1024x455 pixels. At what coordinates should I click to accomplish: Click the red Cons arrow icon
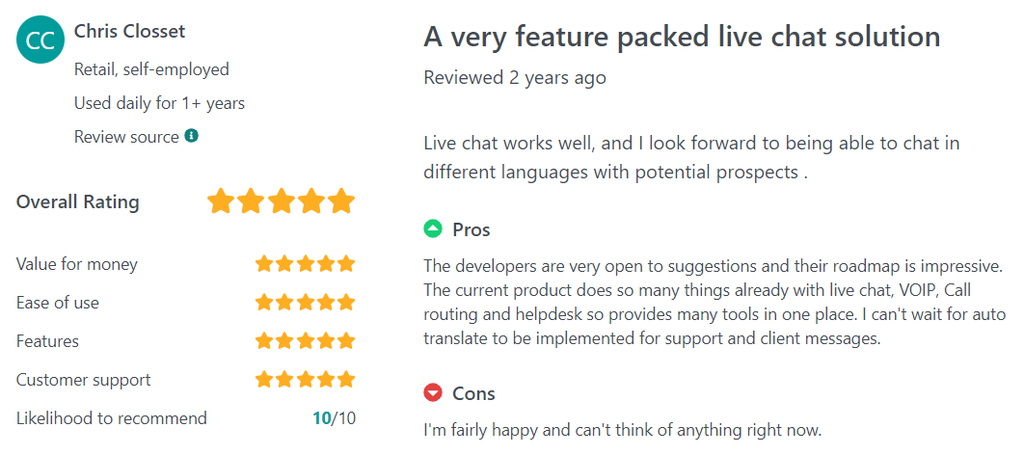click(433, 393)
